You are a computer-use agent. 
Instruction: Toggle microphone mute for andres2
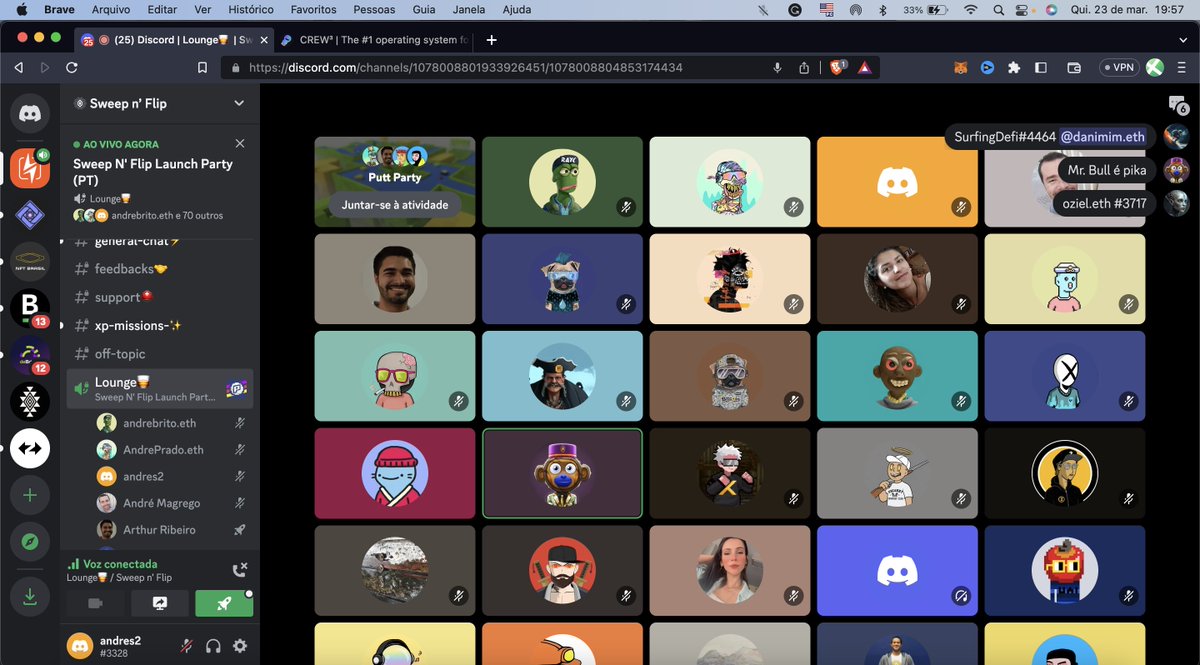pyautogui.click(x=186, y=646)
